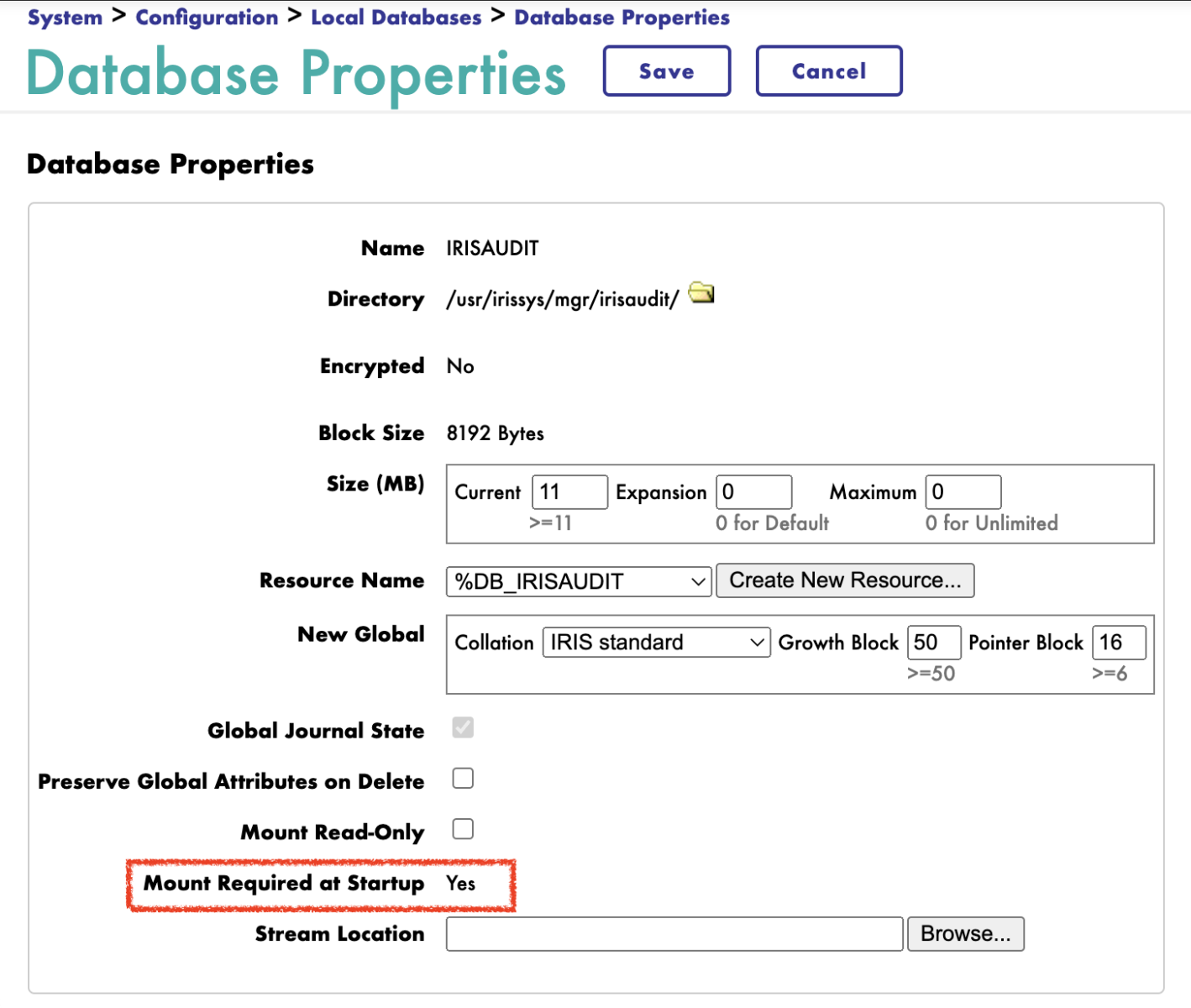
Task: Edit the Pointer Block field
Action: pos(1119,643)
